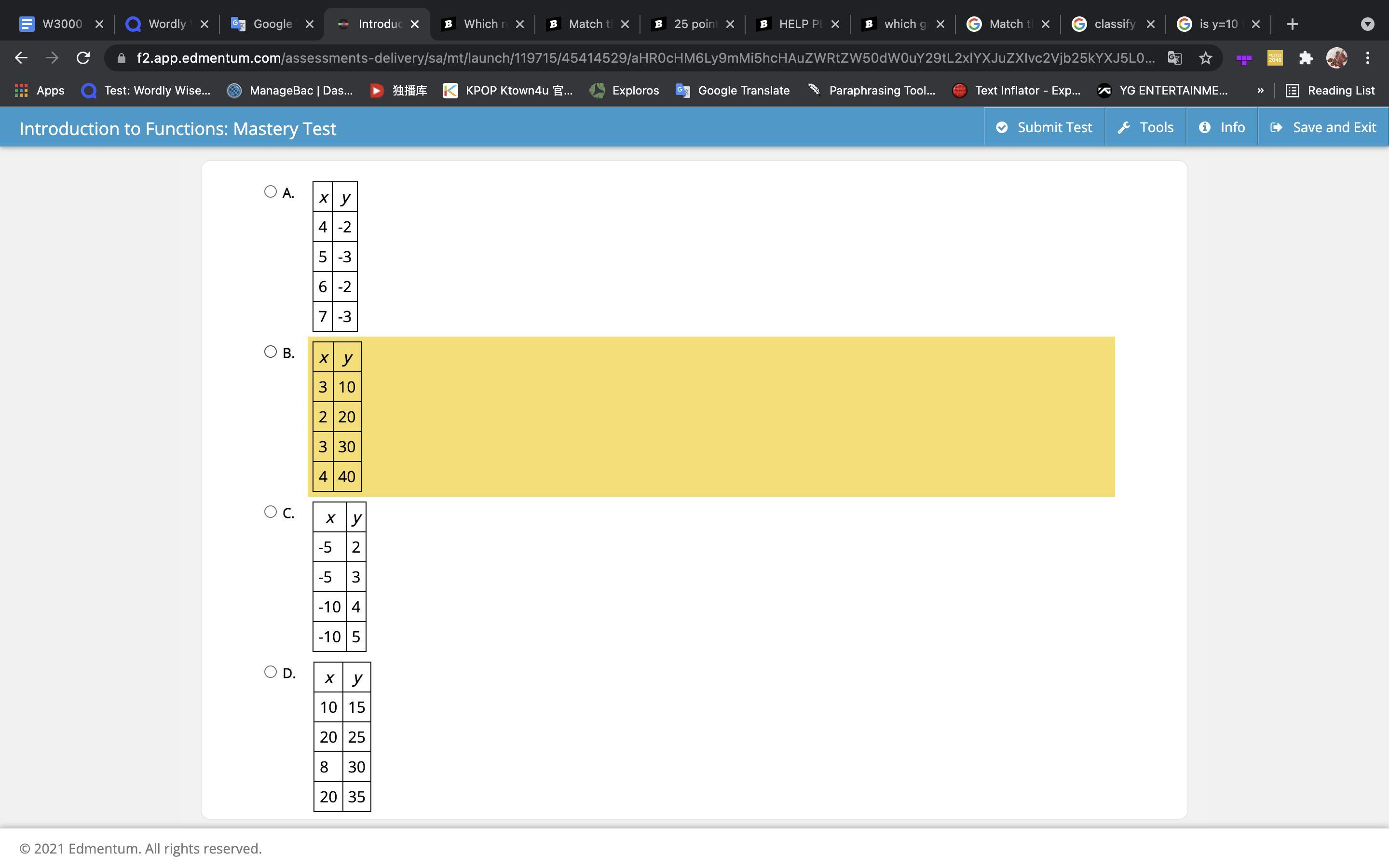1389x868 pixels.
Task: Open the Tools menu in the test header
Action: point(1145,127)
